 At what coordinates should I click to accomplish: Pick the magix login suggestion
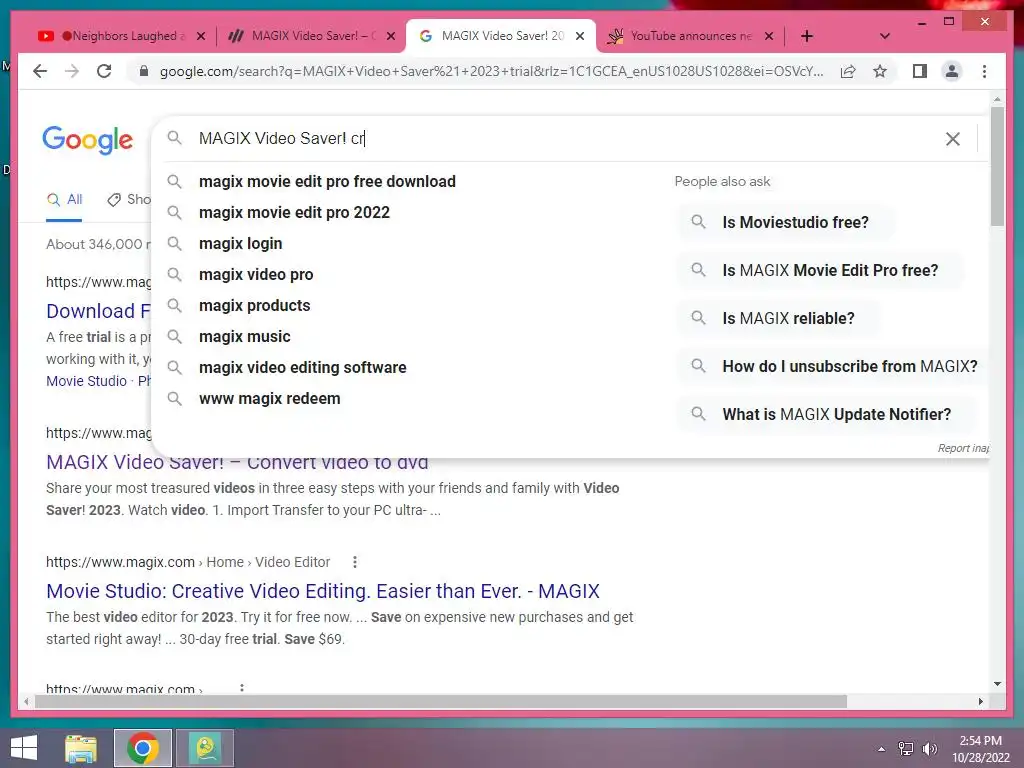pos(240,244)
